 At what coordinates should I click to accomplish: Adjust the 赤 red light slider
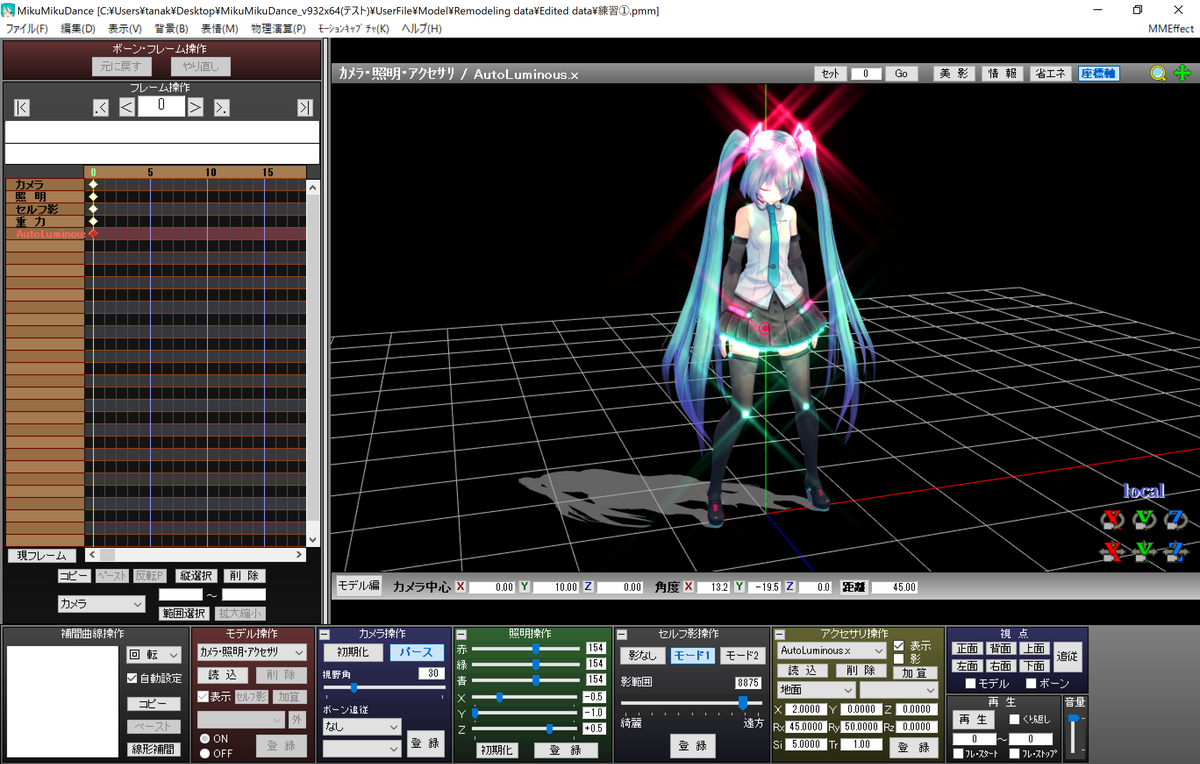528,648
